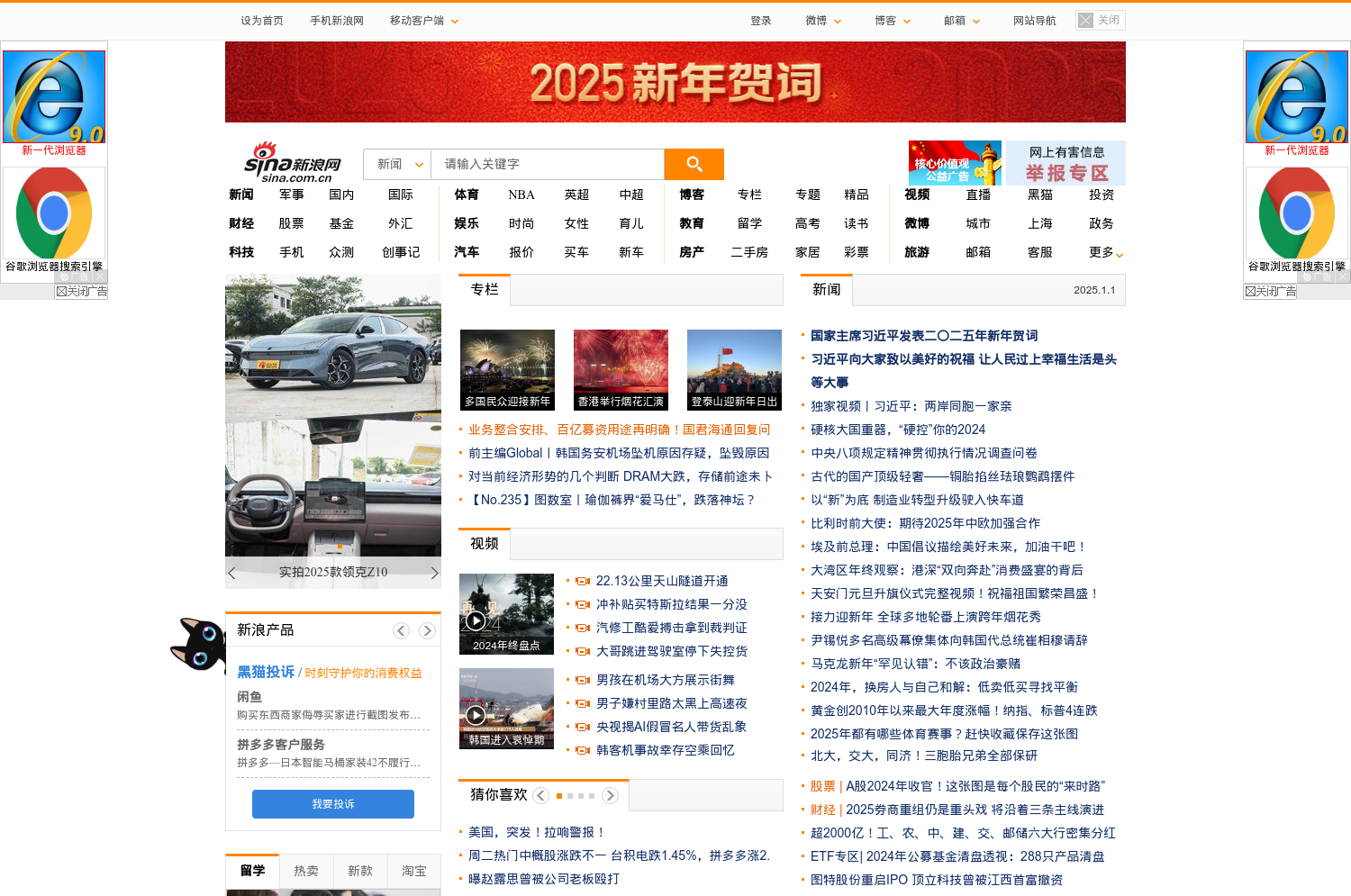Screen dimensions: 1351x896
Task: Select the first orange dot in 猜你喜欢 pager
Action: click(559, 796)
